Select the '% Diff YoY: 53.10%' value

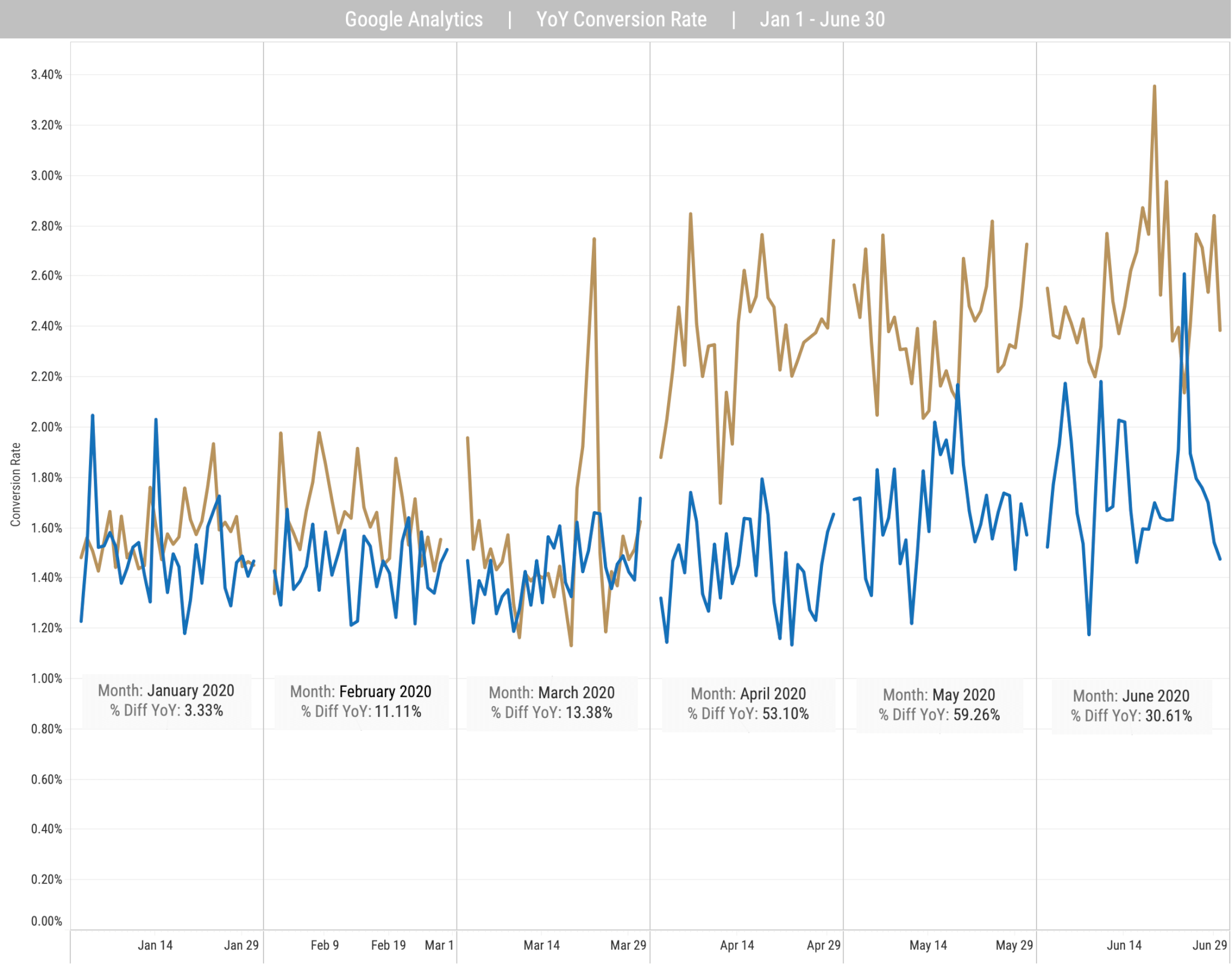tap(748, 714)
